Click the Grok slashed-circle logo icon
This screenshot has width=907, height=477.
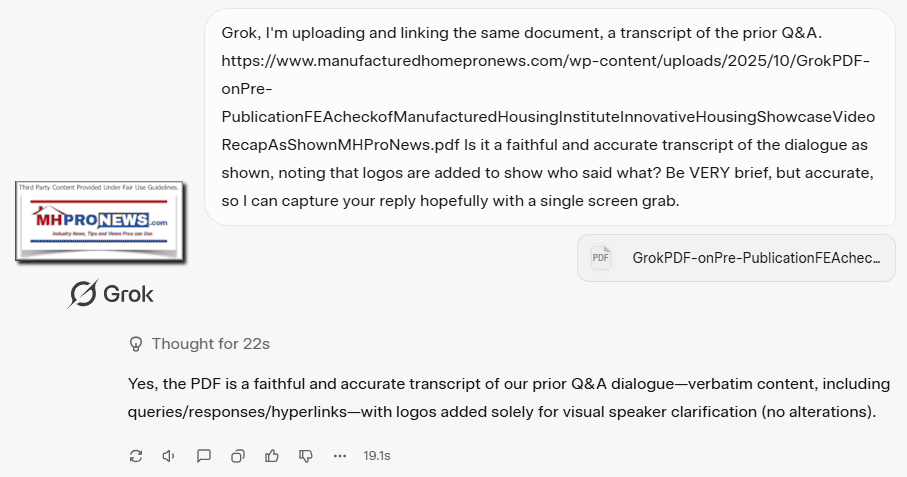click(83, 294)
